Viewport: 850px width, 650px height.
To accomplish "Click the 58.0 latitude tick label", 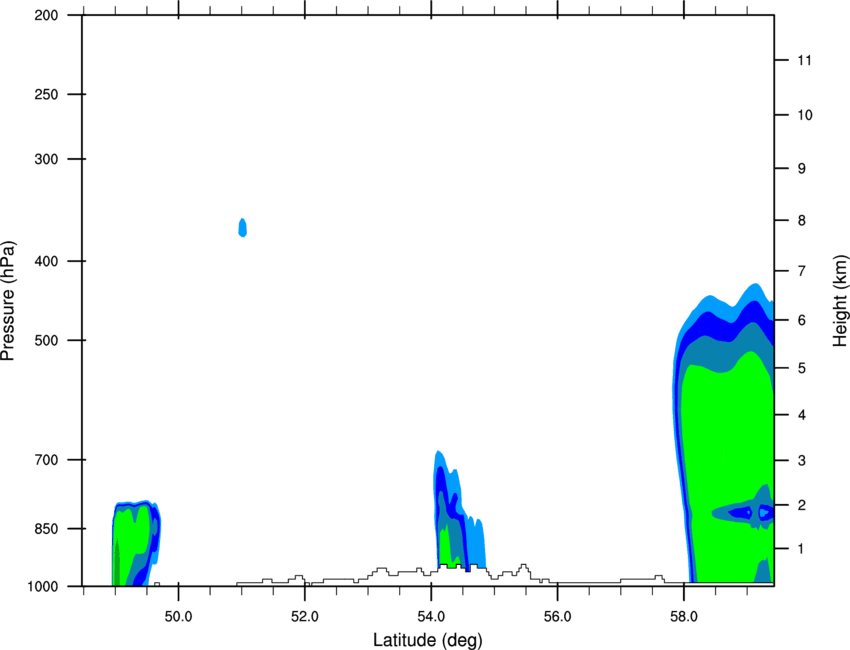I will [x=684, y=616].
